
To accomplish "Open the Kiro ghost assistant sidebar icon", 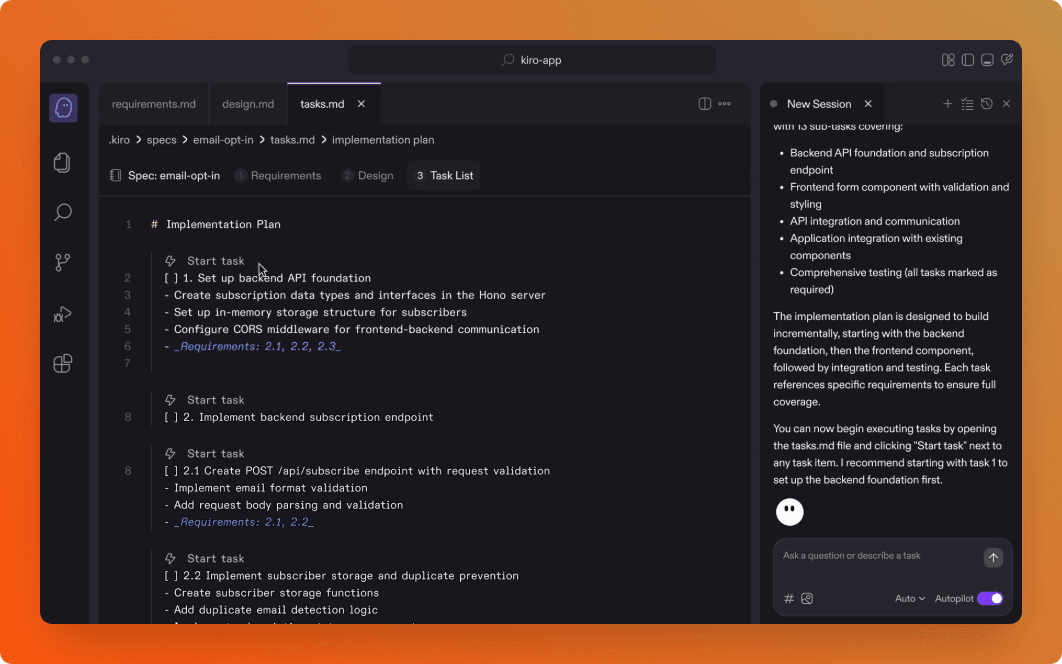I will coord(62,107).
